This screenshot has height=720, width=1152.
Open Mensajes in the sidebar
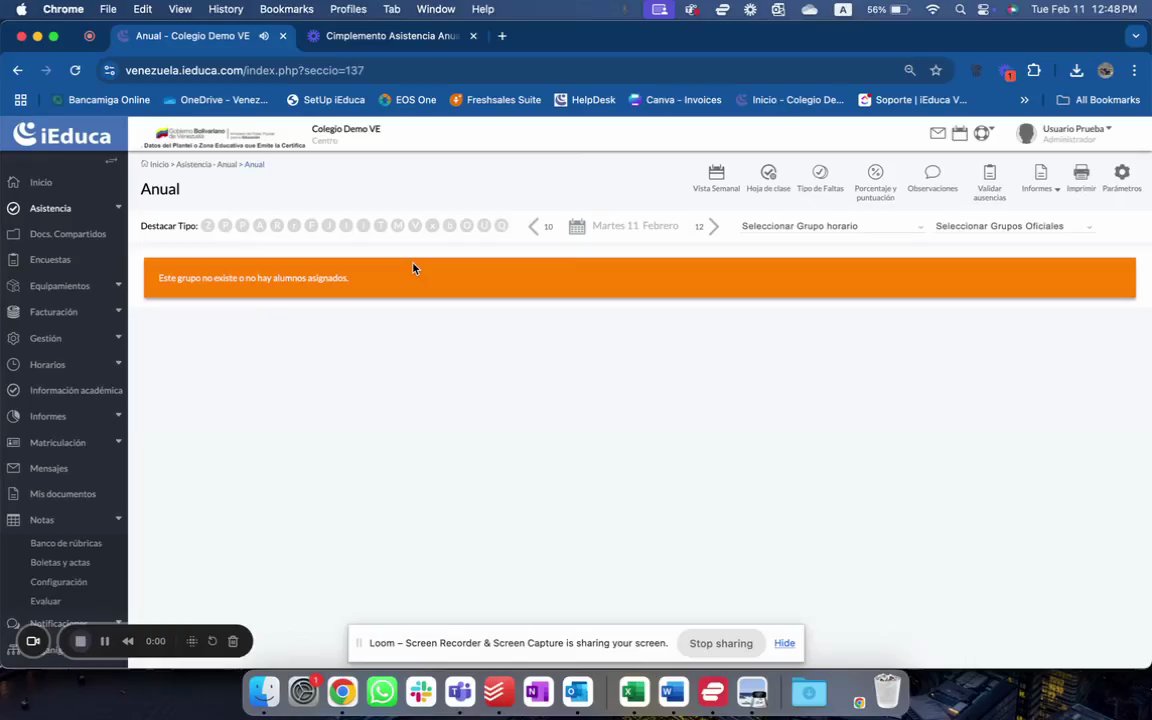coord(48,469)
